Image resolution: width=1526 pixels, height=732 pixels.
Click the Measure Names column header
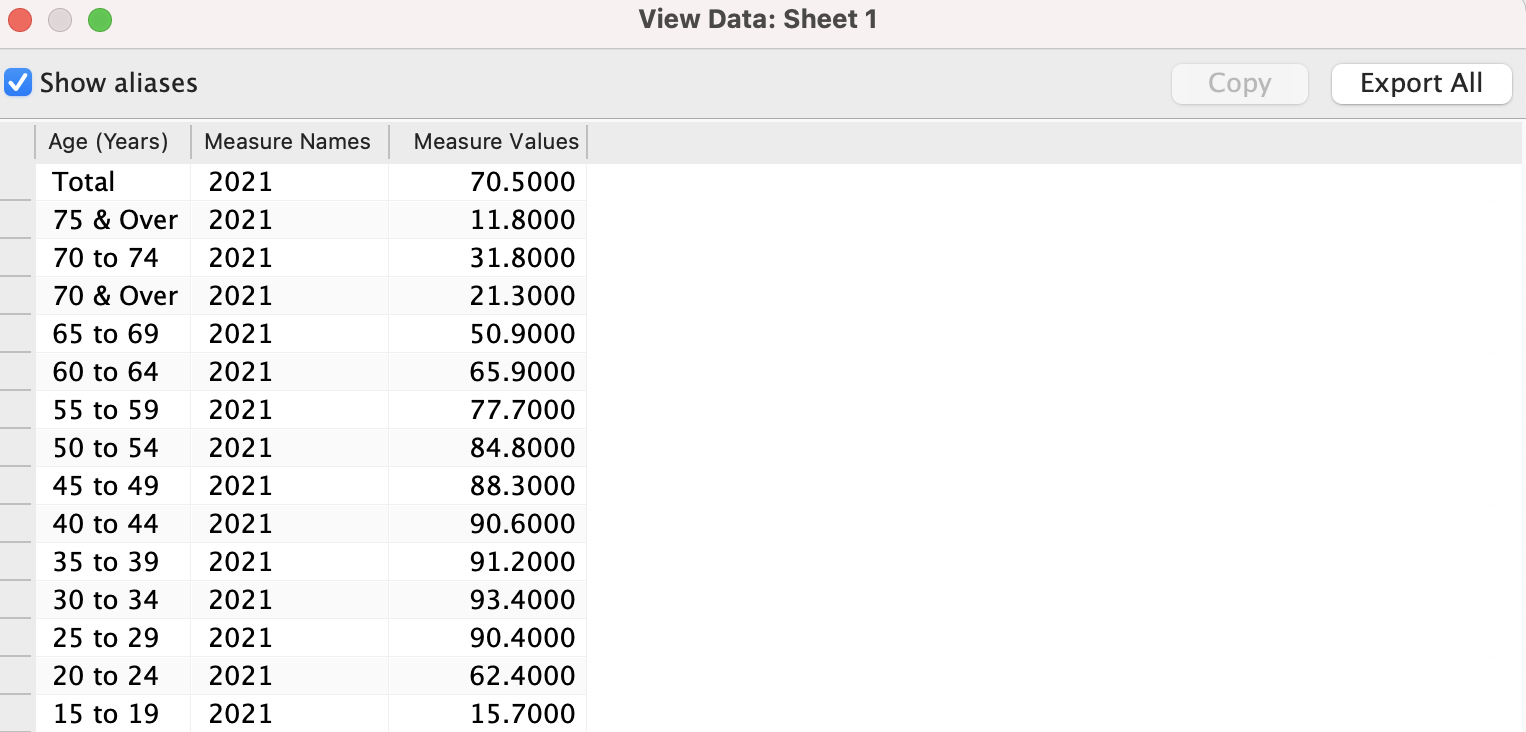287,142
